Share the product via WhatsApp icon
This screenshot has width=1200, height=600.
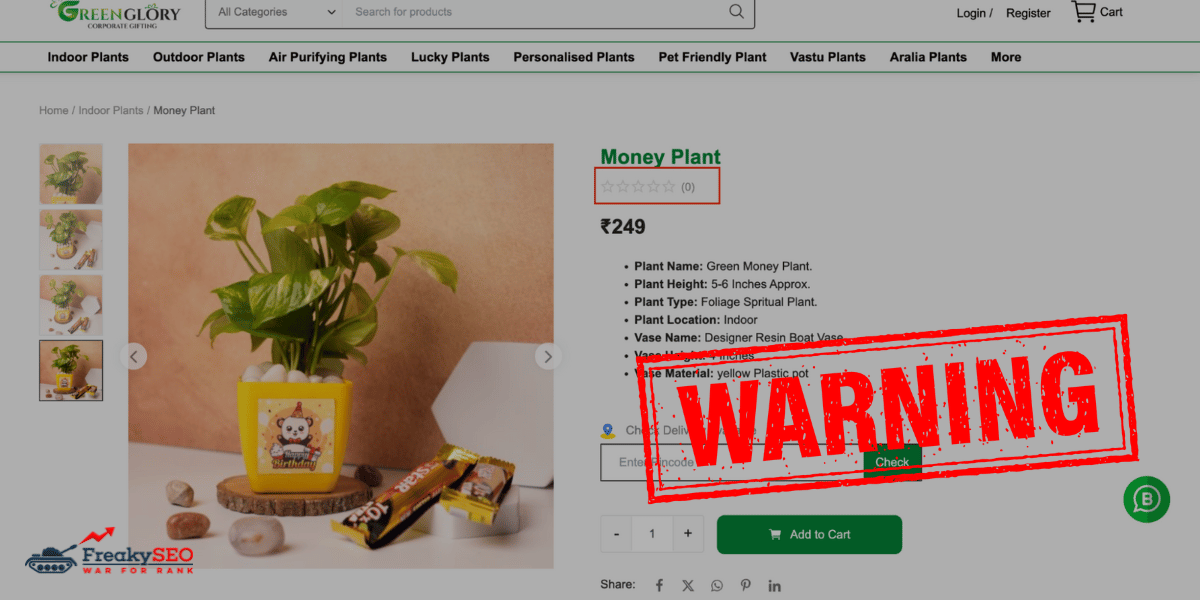(x=717, y=586)
